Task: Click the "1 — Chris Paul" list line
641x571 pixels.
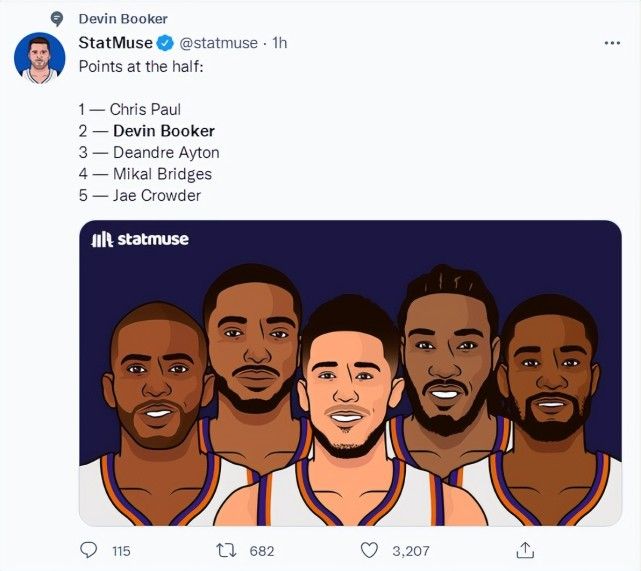Action: pyautogui.click(x=130, y=109)
